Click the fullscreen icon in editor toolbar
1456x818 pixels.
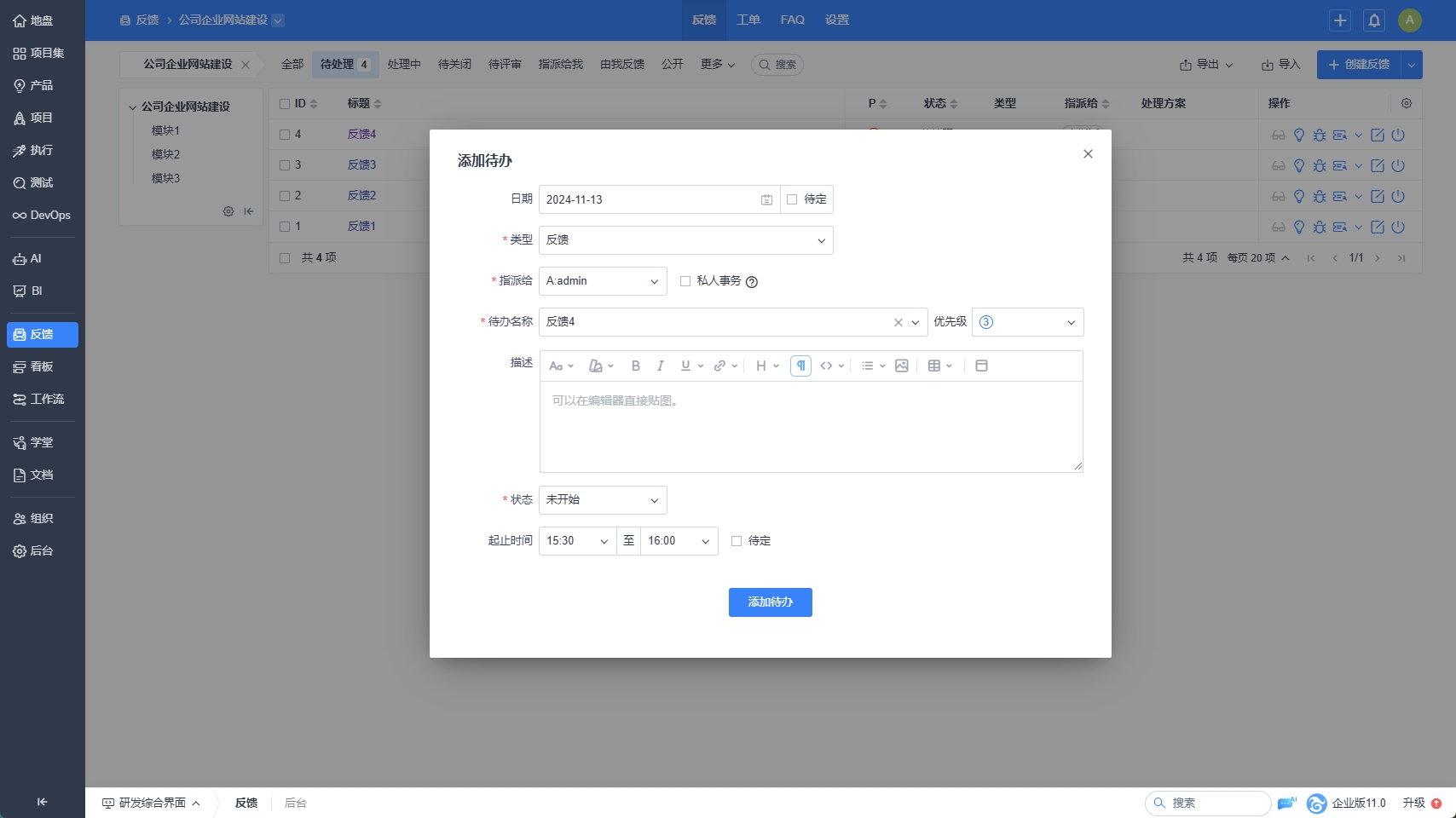tap(981, 366)
